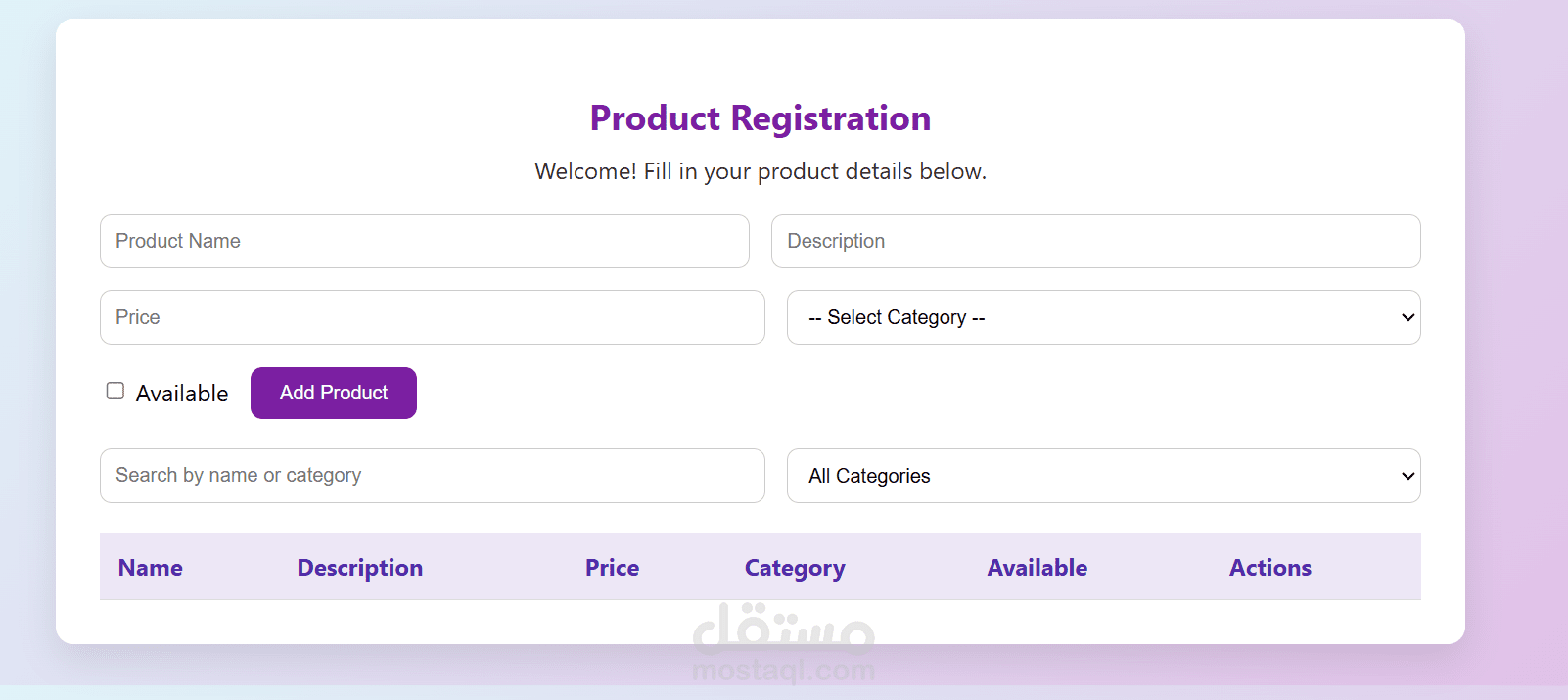Click the Available checkbox label text
Viewport: 1568px width, 700px height.
click(x=182, y=394)
